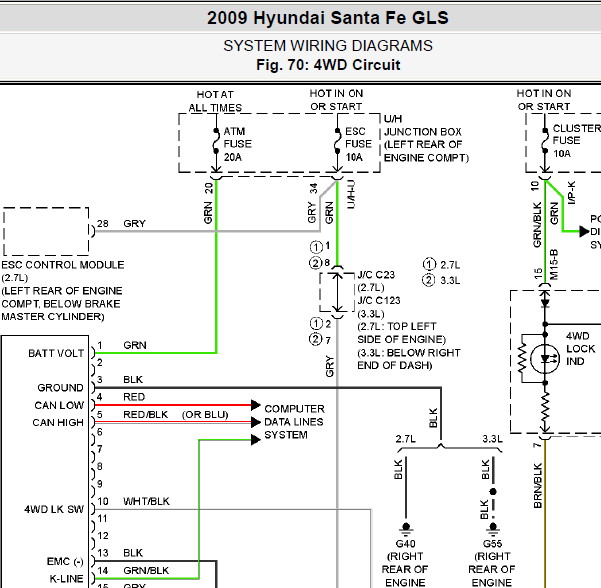This screenshot has height=588, width=601.
Task: Click the J/C C23 joint connector box
Action: (337, 292)
